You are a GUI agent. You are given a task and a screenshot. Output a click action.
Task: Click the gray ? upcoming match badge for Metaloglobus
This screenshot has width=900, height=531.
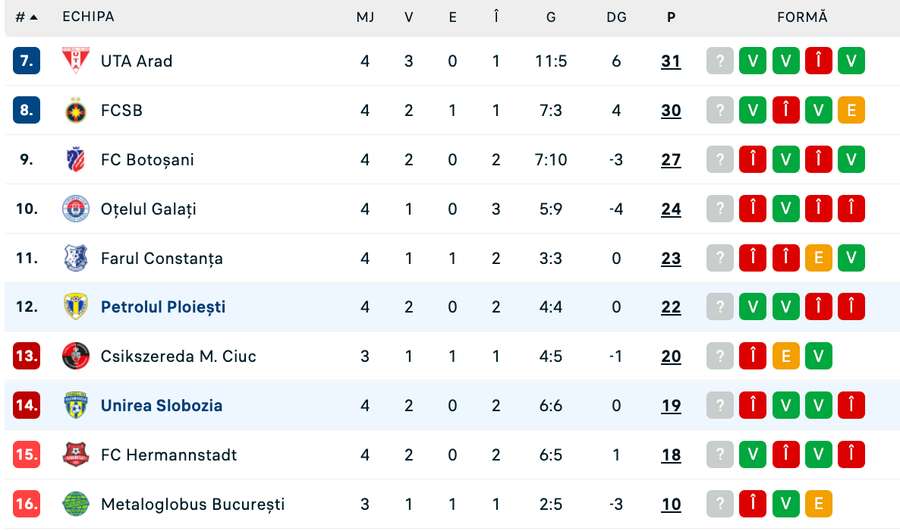719,504
